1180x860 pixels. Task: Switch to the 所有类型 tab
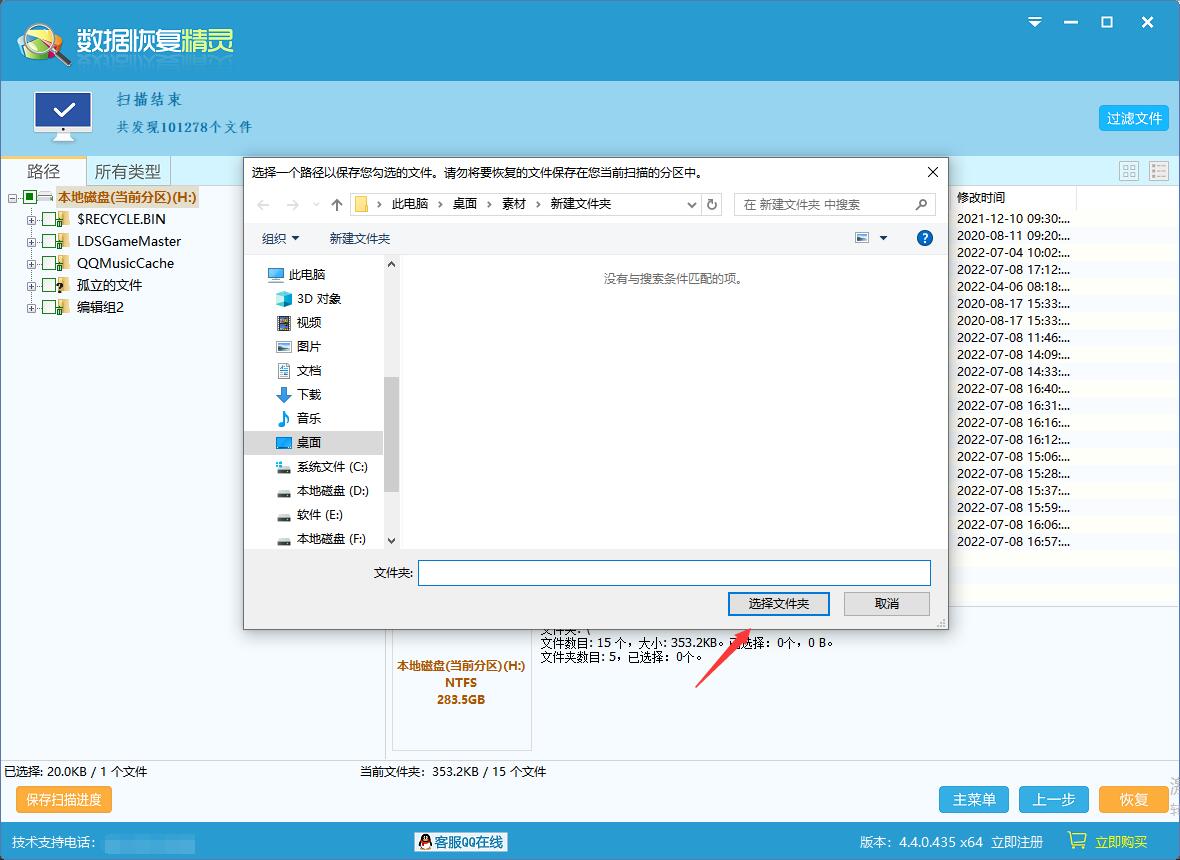pyautogui.click(x=128, y=172)
